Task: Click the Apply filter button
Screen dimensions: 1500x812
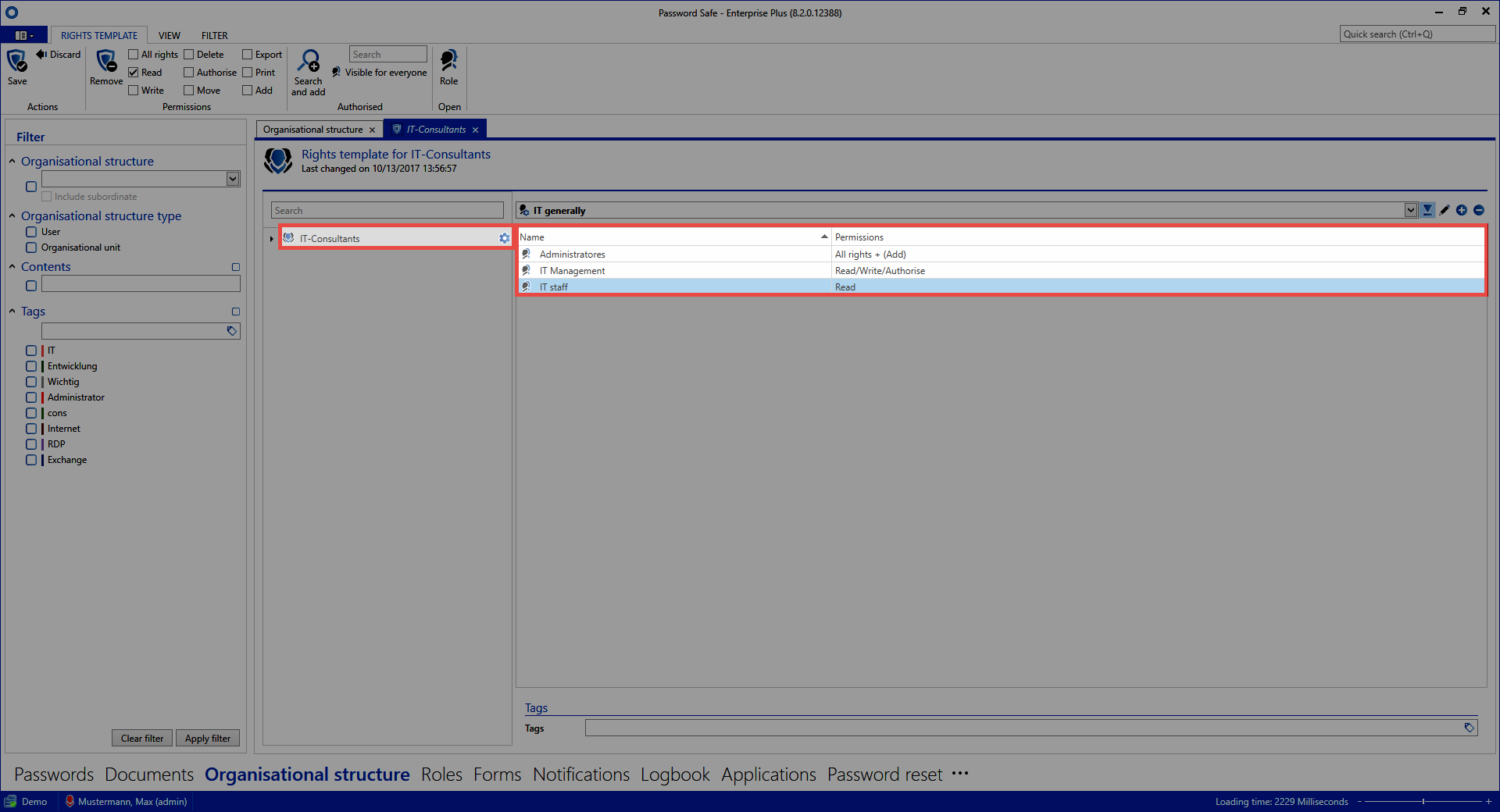Action: 208,739
